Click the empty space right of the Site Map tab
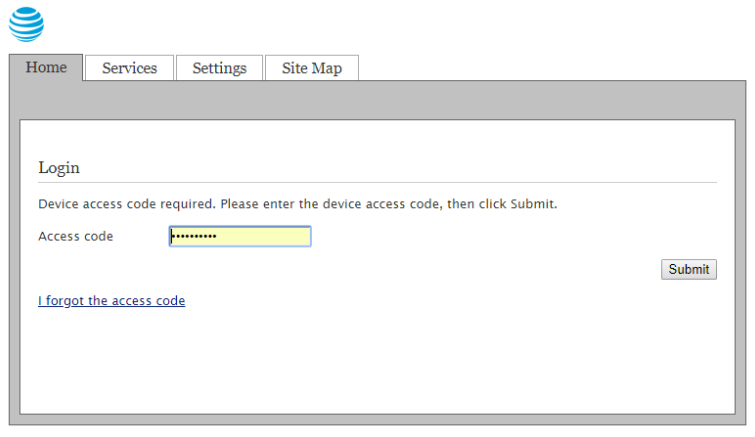 (554, 67)
